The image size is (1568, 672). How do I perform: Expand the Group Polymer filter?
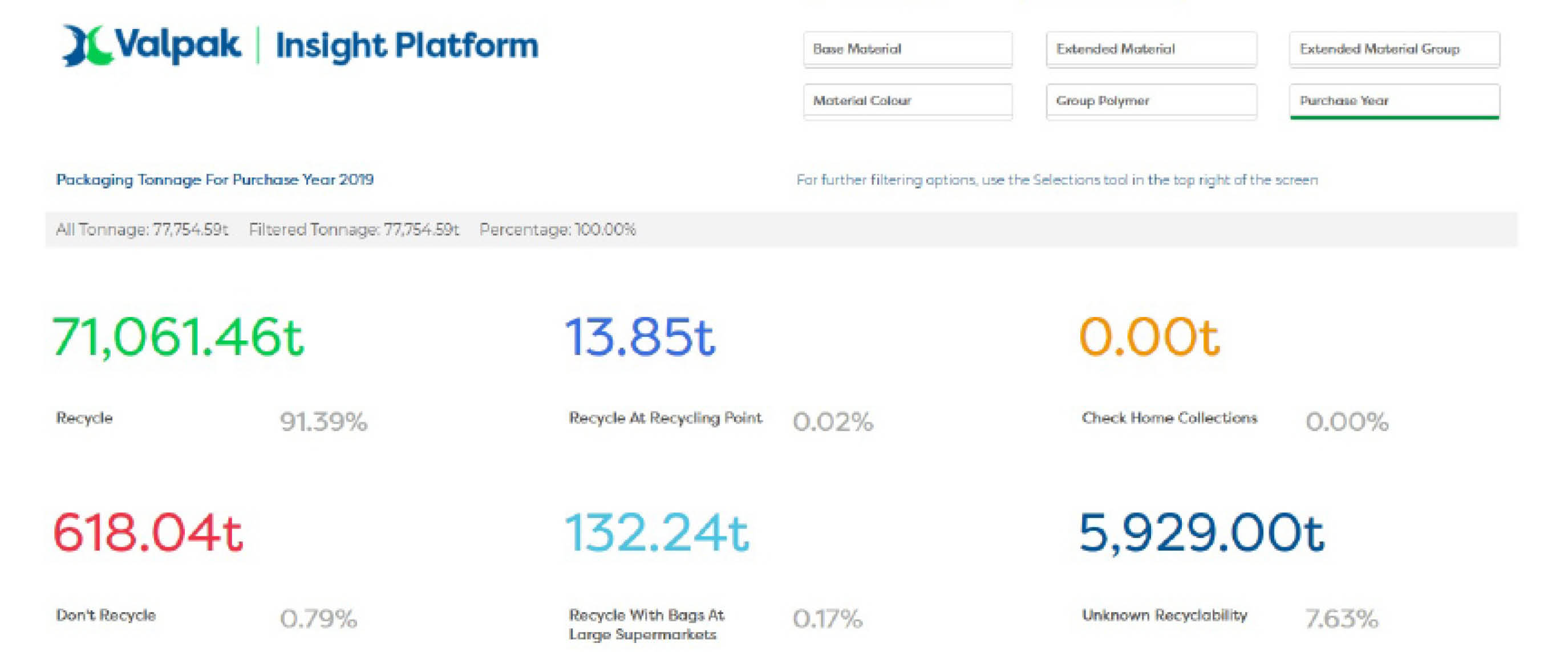pos(1150,100)
